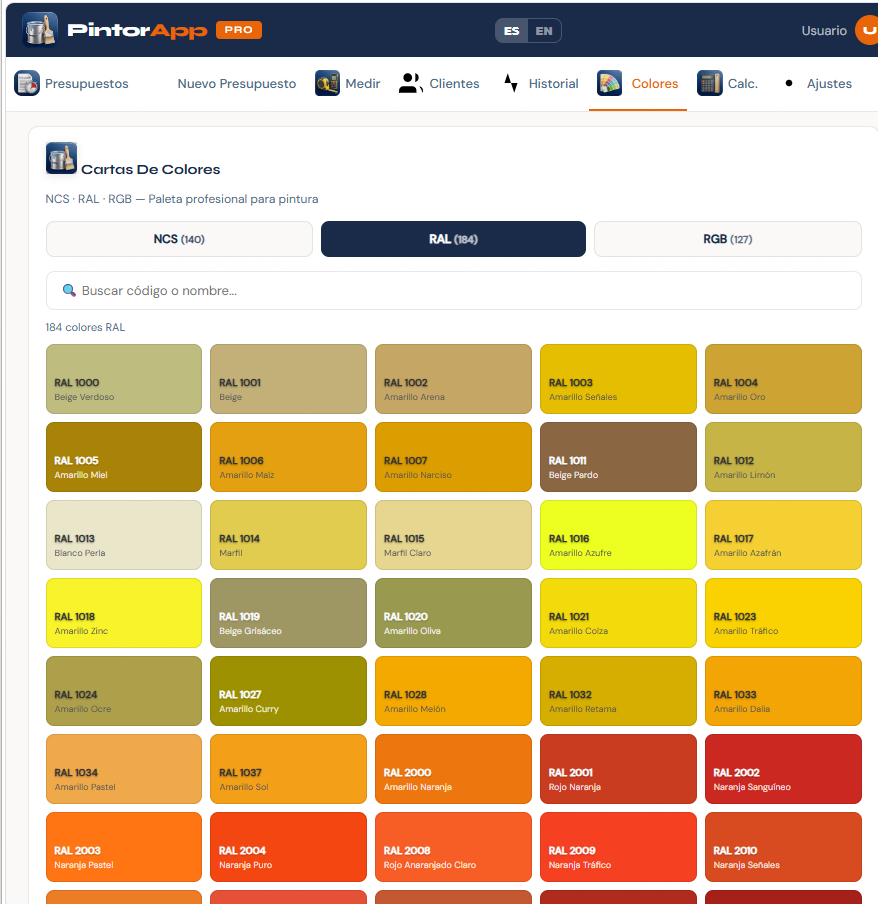Click the Ajustes dot icon
This screenshot has height=904, width=878.
tap(789, 83)
